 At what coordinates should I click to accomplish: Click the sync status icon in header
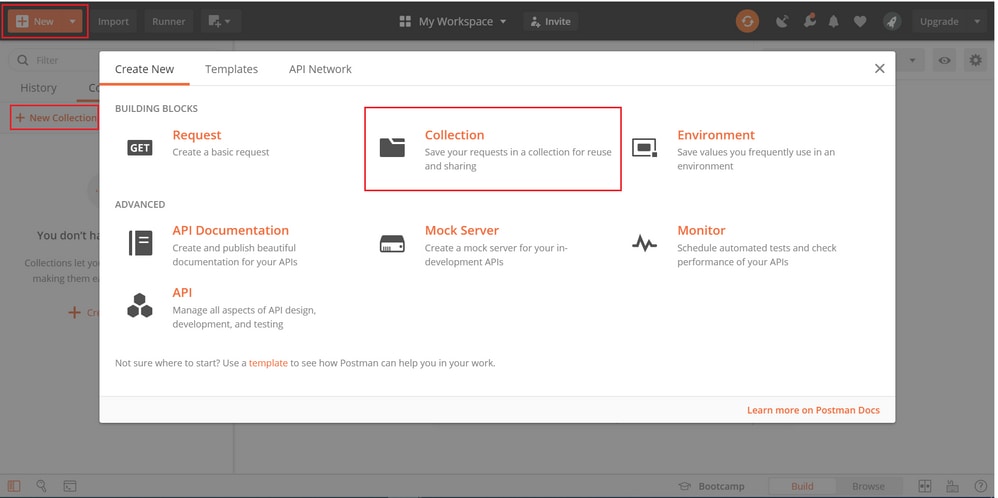(747, 21)
